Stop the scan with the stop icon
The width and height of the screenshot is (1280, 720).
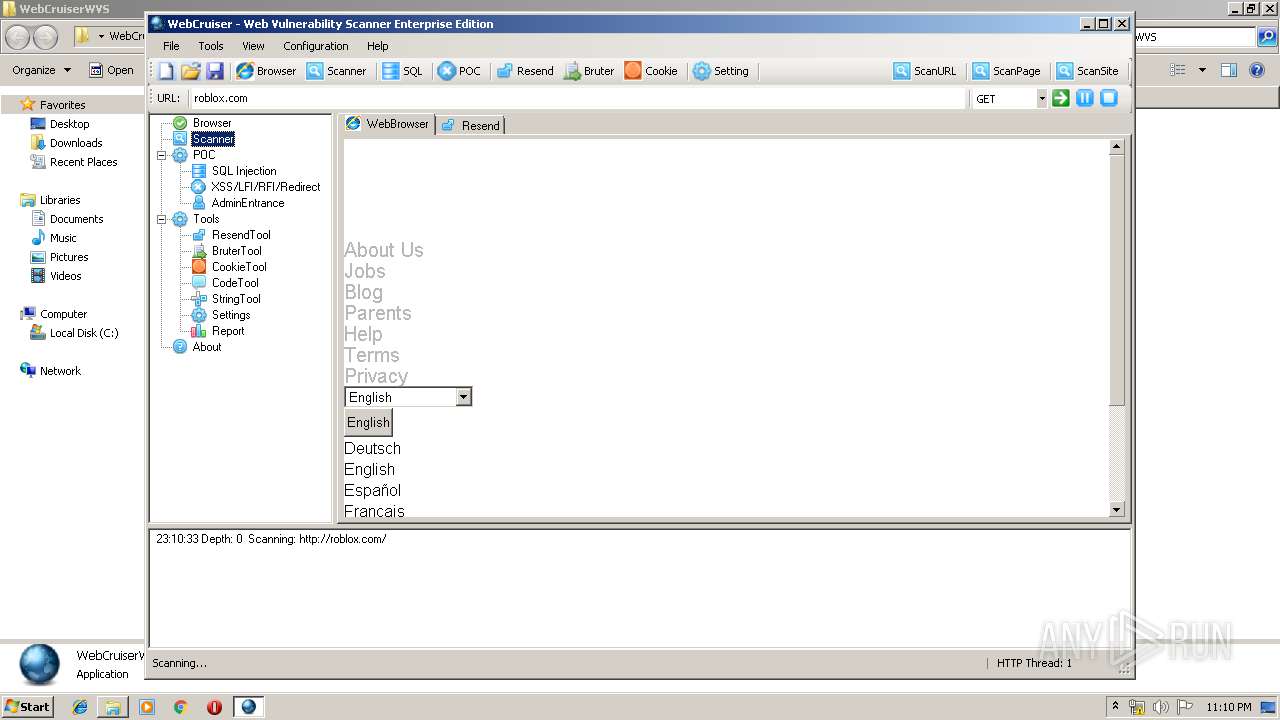1109,98
